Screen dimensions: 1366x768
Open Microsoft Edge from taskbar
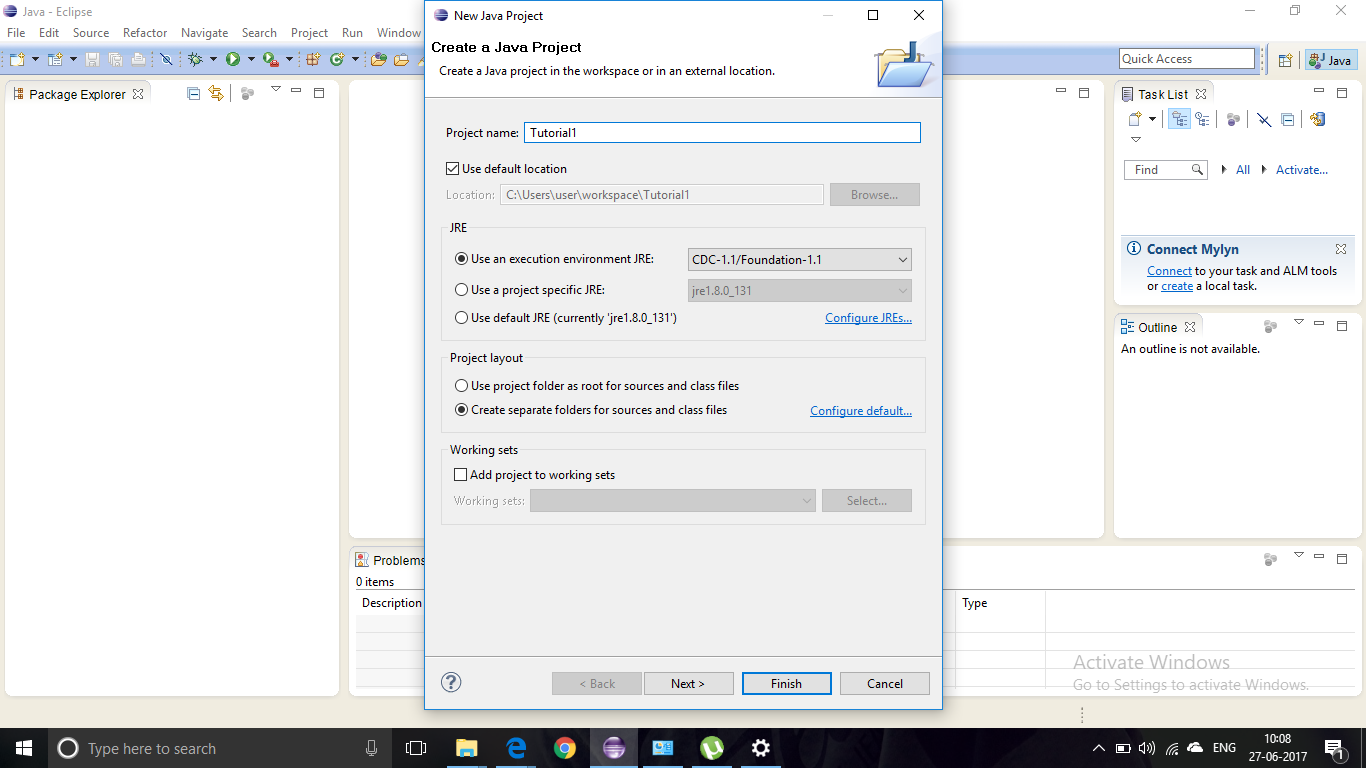pyautogui.click(x=516, y=748)
